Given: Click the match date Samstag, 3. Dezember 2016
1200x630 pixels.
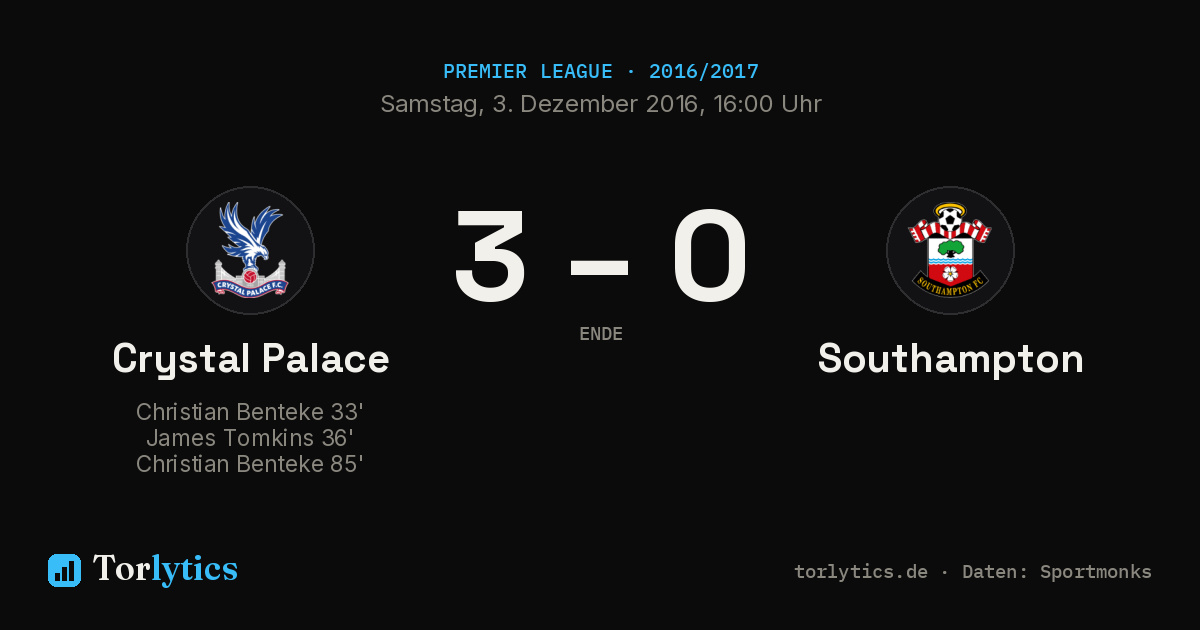Looking at the screenshot, I should tap(539, 104).
